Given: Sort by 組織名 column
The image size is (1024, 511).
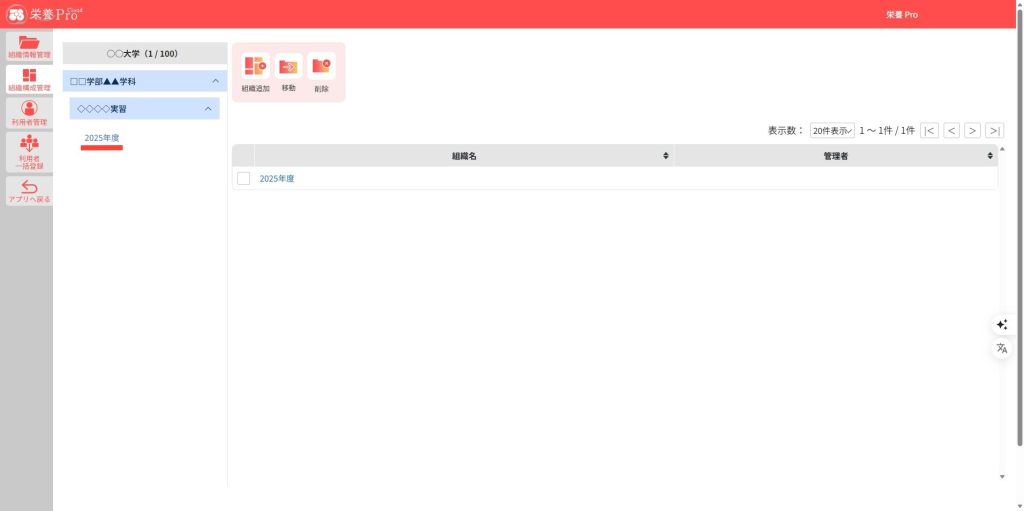Looking at the screenshot, I should [x=666, y=156].
